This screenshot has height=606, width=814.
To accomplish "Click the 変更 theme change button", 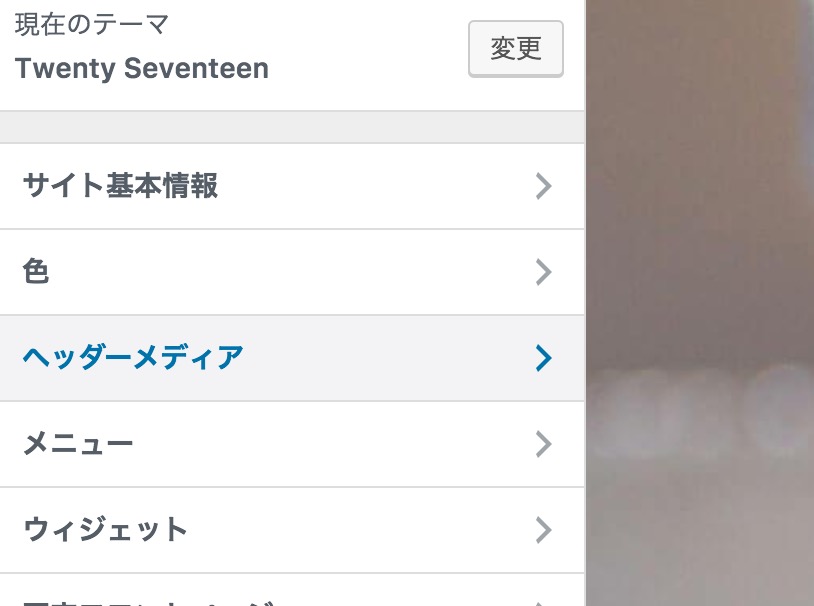I will tap(515, 49).
